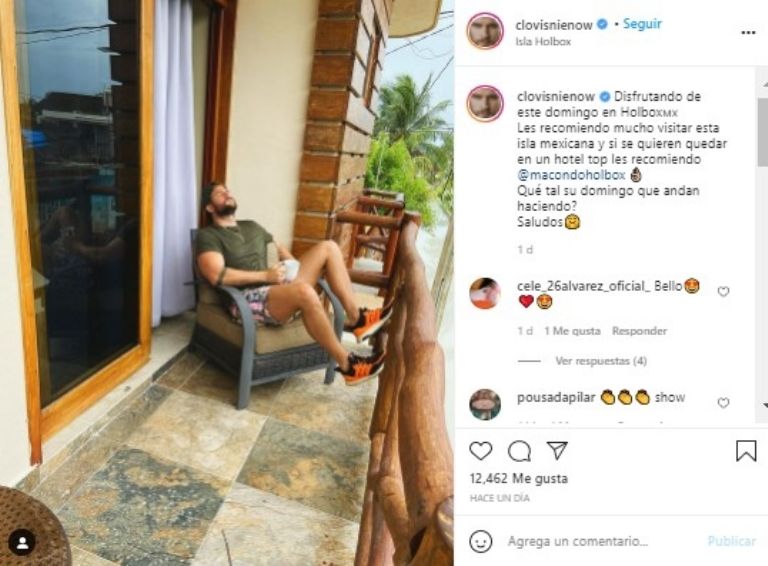
Task: Click clovisnienow verified badge in header
Action: (603, 24)
